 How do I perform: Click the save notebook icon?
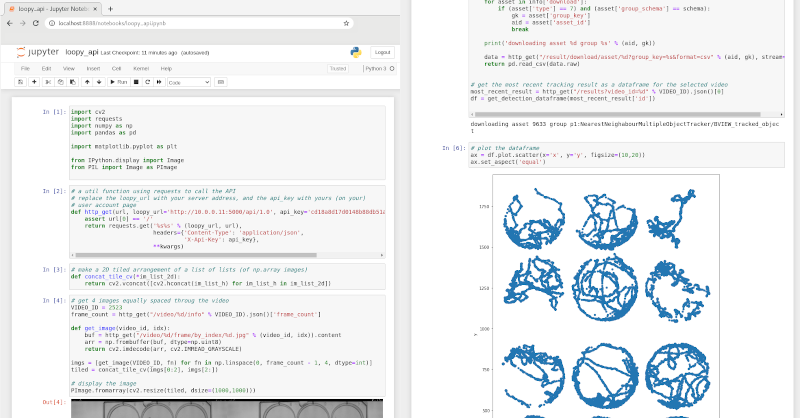click(x=21, y=81)
